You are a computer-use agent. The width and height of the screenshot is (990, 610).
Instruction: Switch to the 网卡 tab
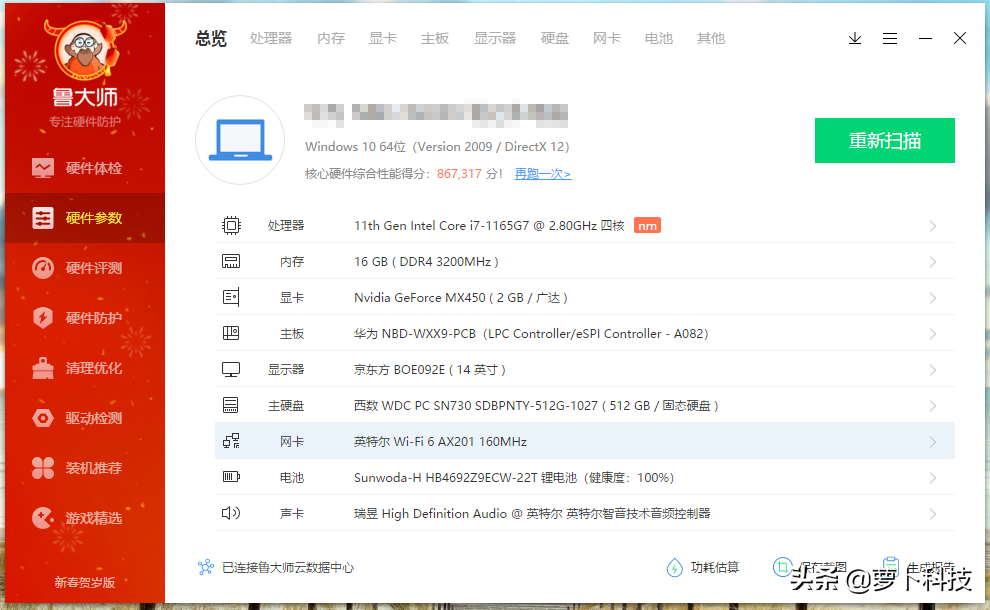[607, 39]
